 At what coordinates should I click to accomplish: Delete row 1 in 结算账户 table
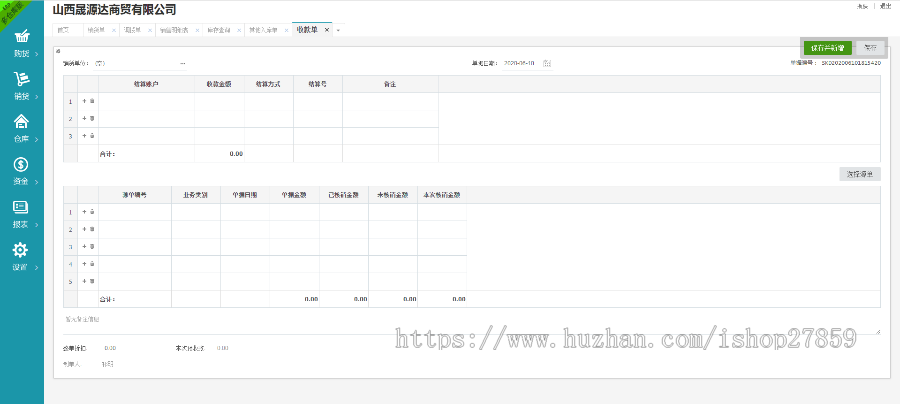tap(92, 101)
